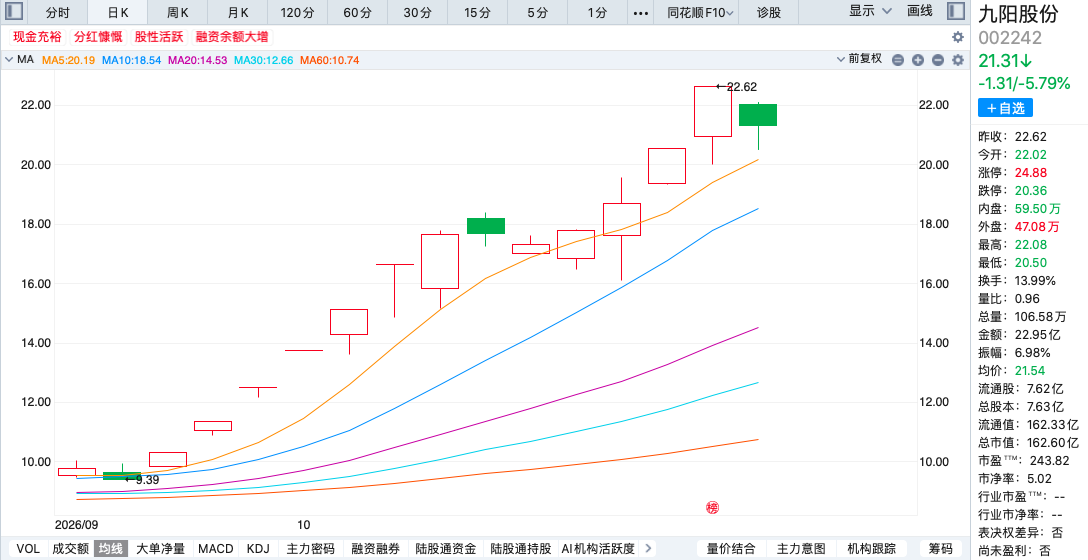The height and width of the screenshot is (560, 1088).
Task: Click the 融资余额大增 tag
Action: [232, 37]
